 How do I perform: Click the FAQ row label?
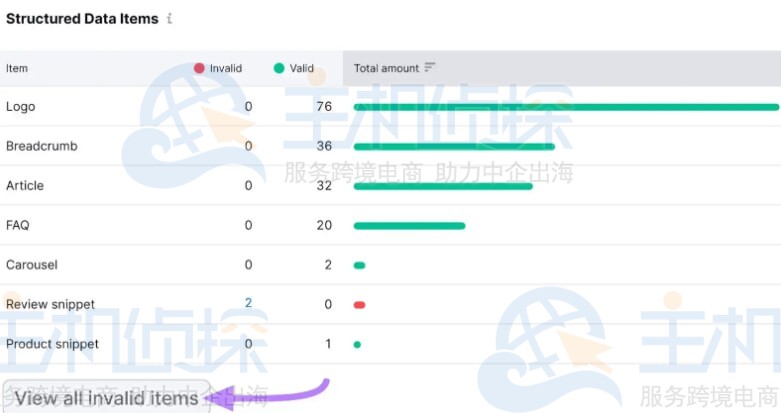(x=18, y=225)
